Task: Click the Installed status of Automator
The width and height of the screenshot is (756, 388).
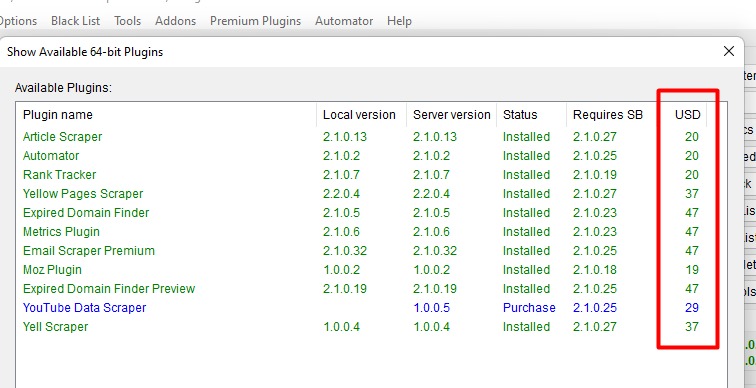Action: [526, 156]
